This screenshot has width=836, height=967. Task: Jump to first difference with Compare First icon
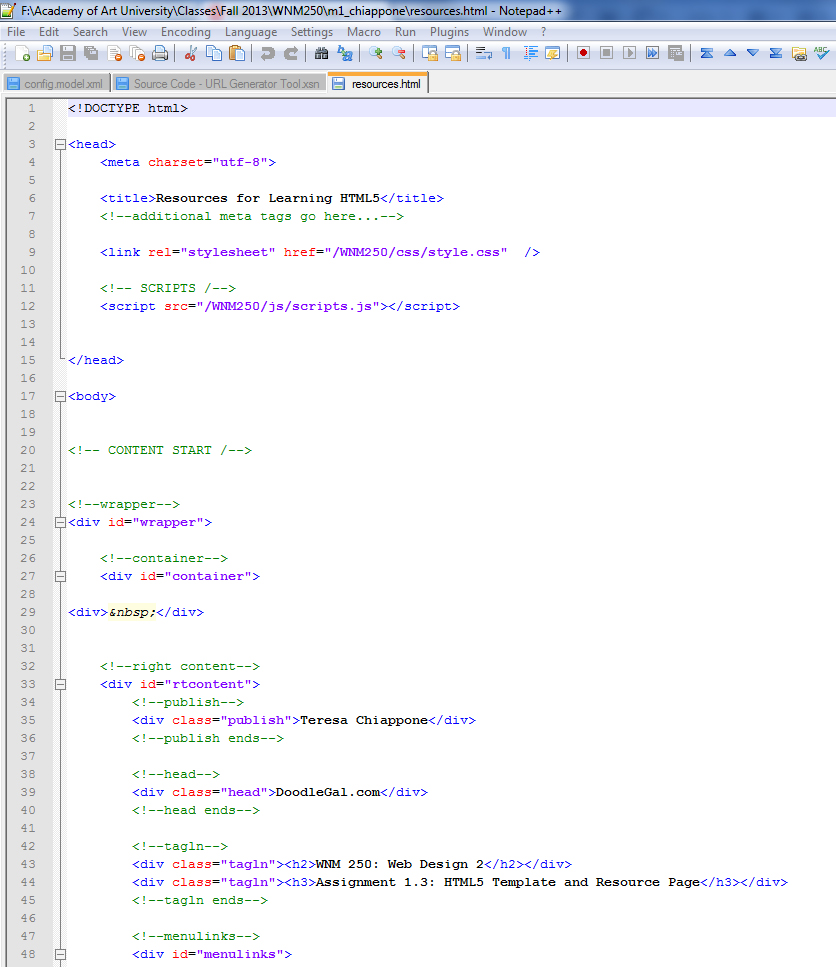[x=707, y=54]
